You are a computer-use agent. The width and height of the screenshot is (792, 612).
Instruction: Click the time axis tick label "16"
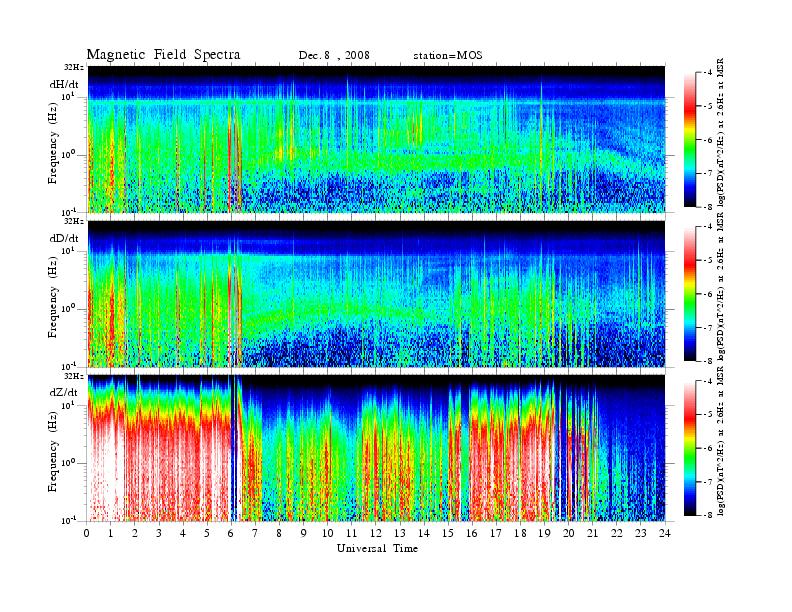pyautogui.click(x=472, y=533)
